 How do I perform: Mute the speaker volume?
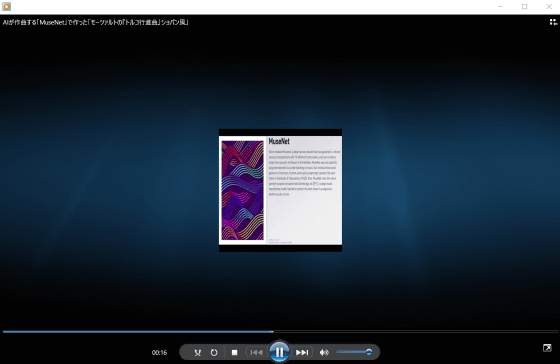click(324, 353)
